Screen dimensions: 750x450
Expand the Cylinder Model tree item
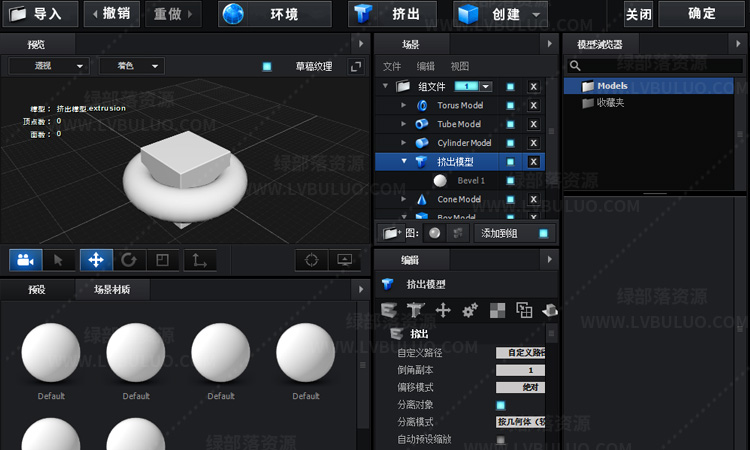pos(404,143)
